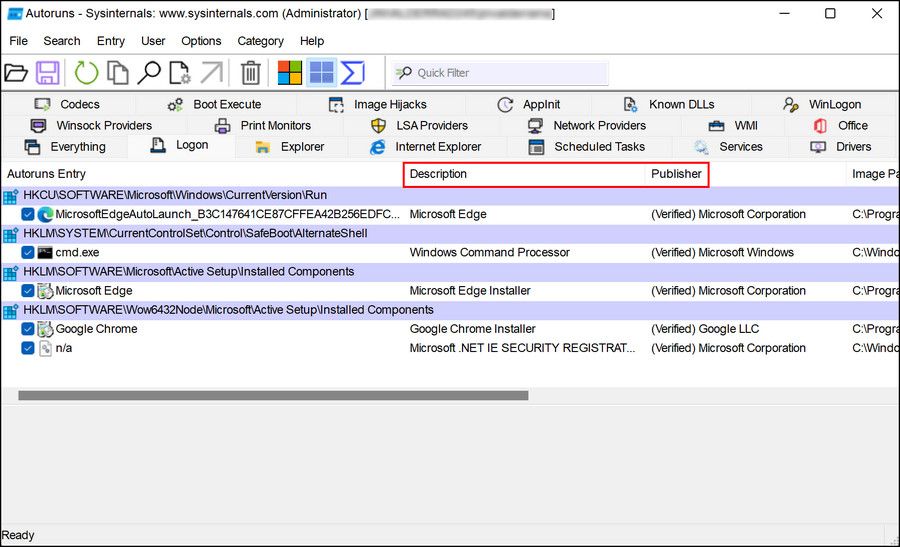
Task: Select the HKCU Run registry key row
Action: click(450, 195)
